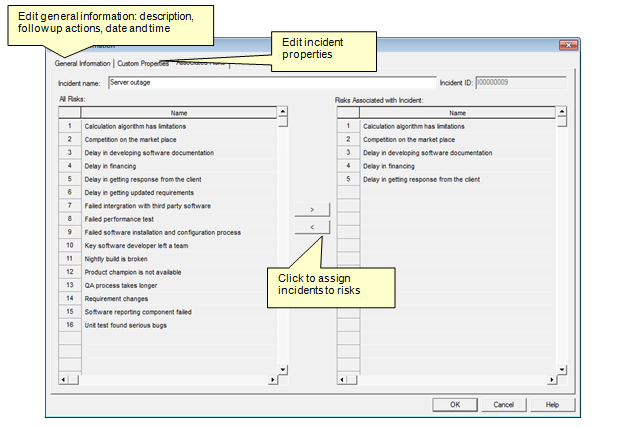The width and height of the screenshot is (623, 428).
Task: Click the Cancel button
Action: click(503, 405)
